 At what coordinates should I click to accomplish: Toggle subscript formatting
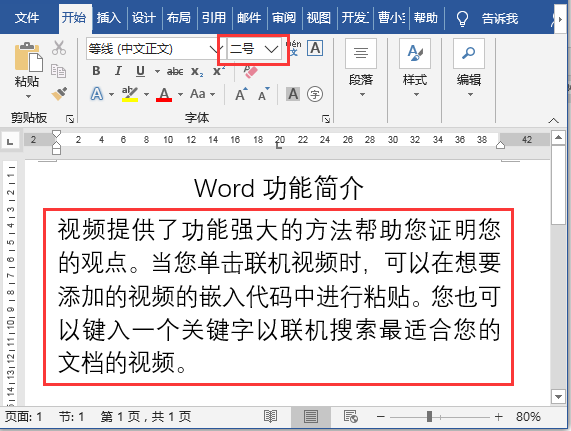(x=197, y=71)
